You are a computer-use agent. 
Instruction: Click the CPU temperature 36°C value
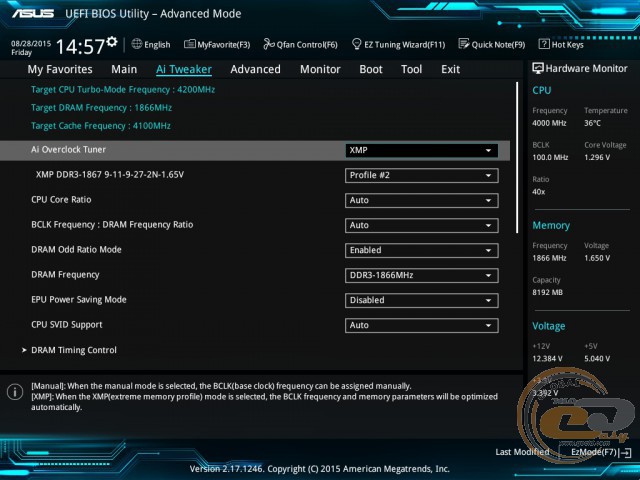point(592,123)
